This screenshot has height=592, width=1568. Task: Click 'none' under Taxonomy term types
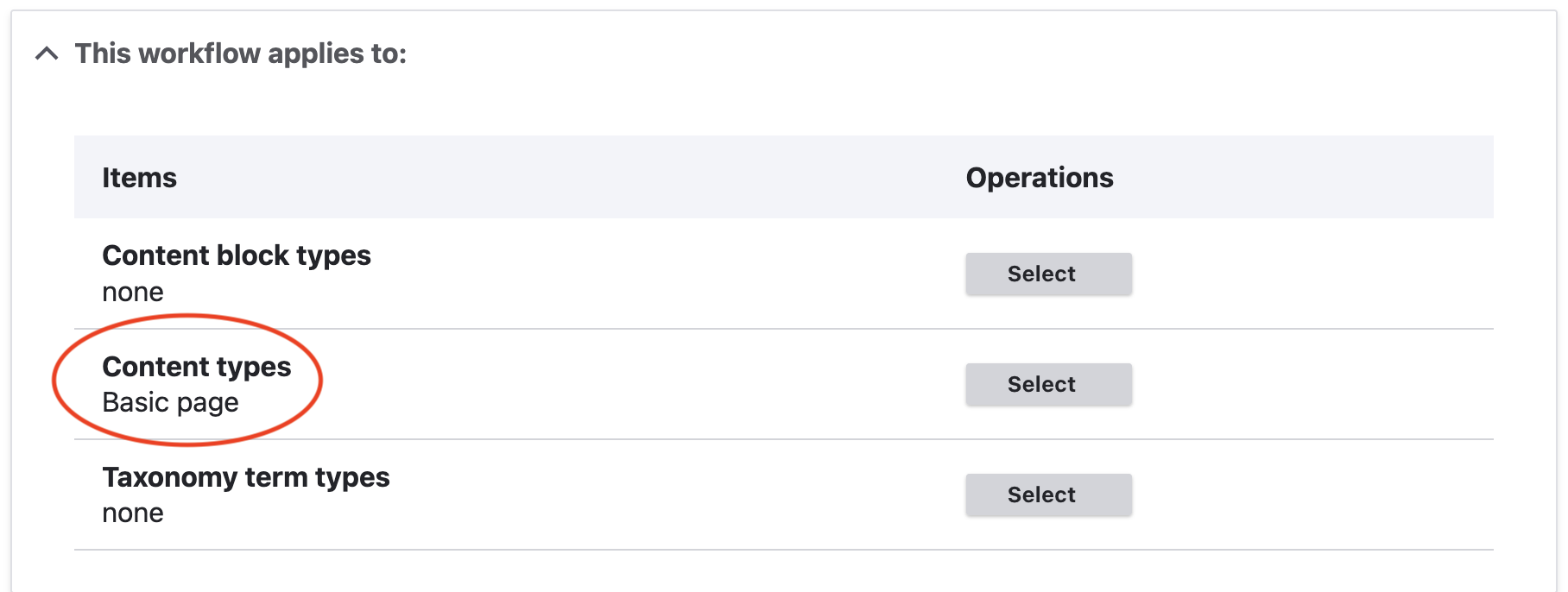132,513
